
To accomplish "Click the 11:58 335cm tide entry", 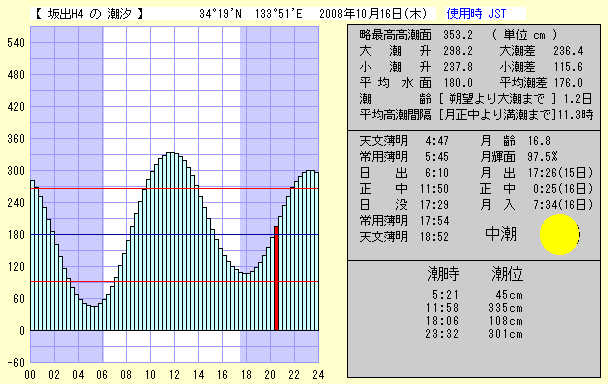I will point(474,308).
